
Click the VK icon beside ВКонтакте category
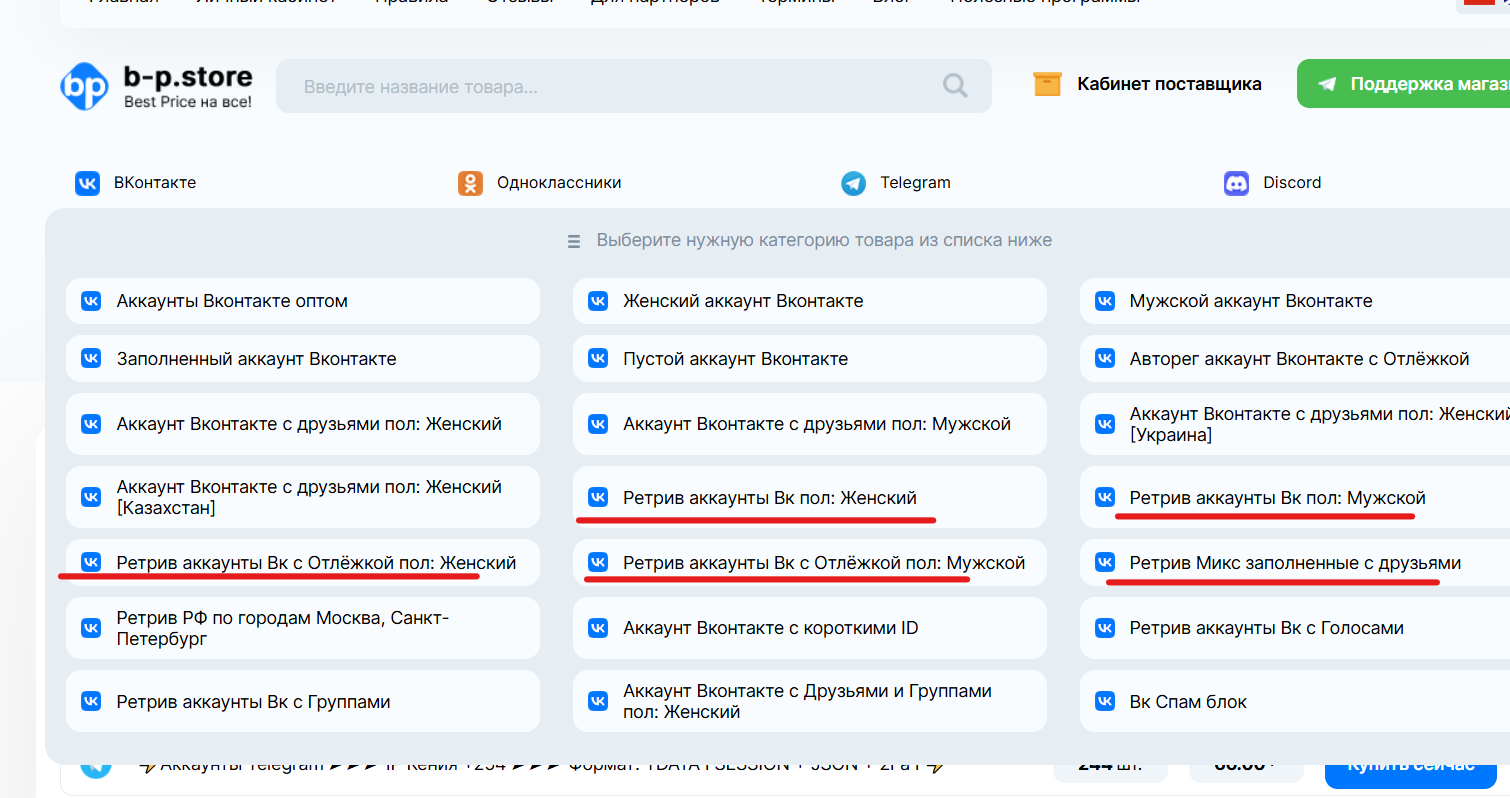[88, 183]
